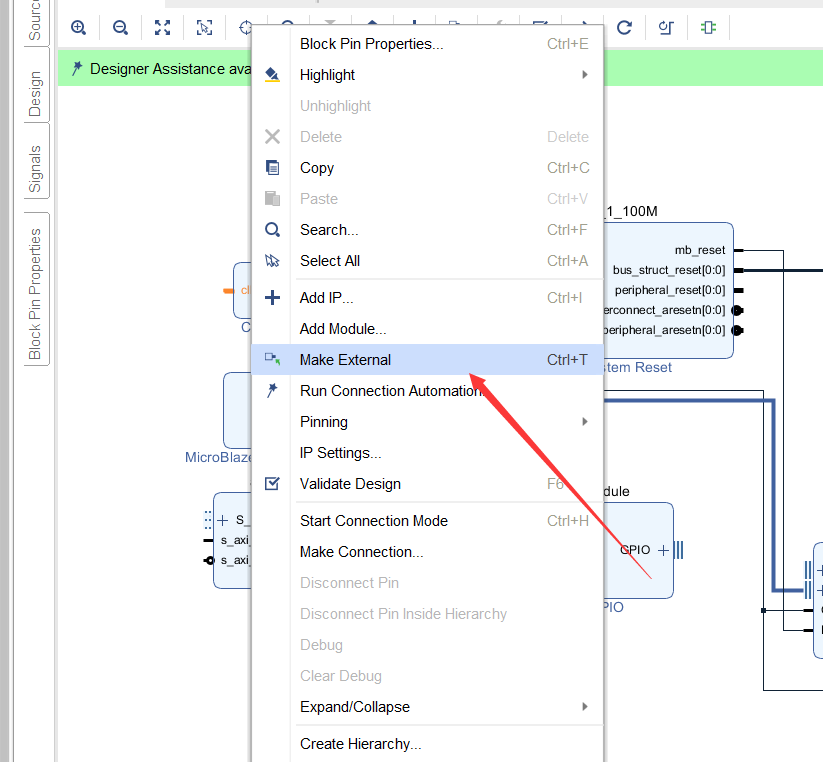Select Run Connection Automation menu entry

390,391
